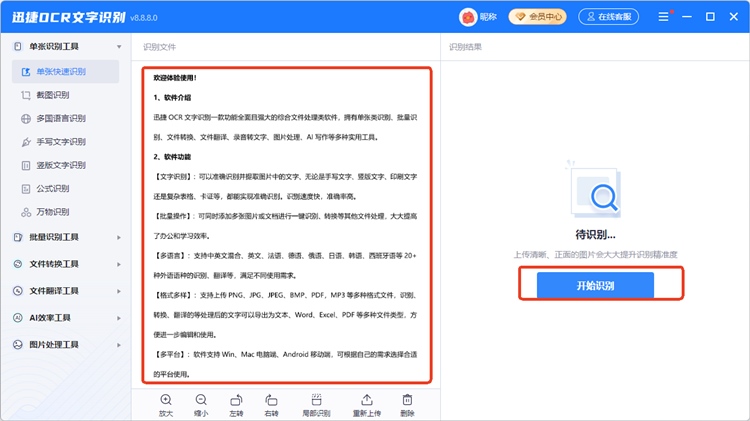
Task: Click the 批量识别工具 section icon
Action: click(x=18, y=237)
